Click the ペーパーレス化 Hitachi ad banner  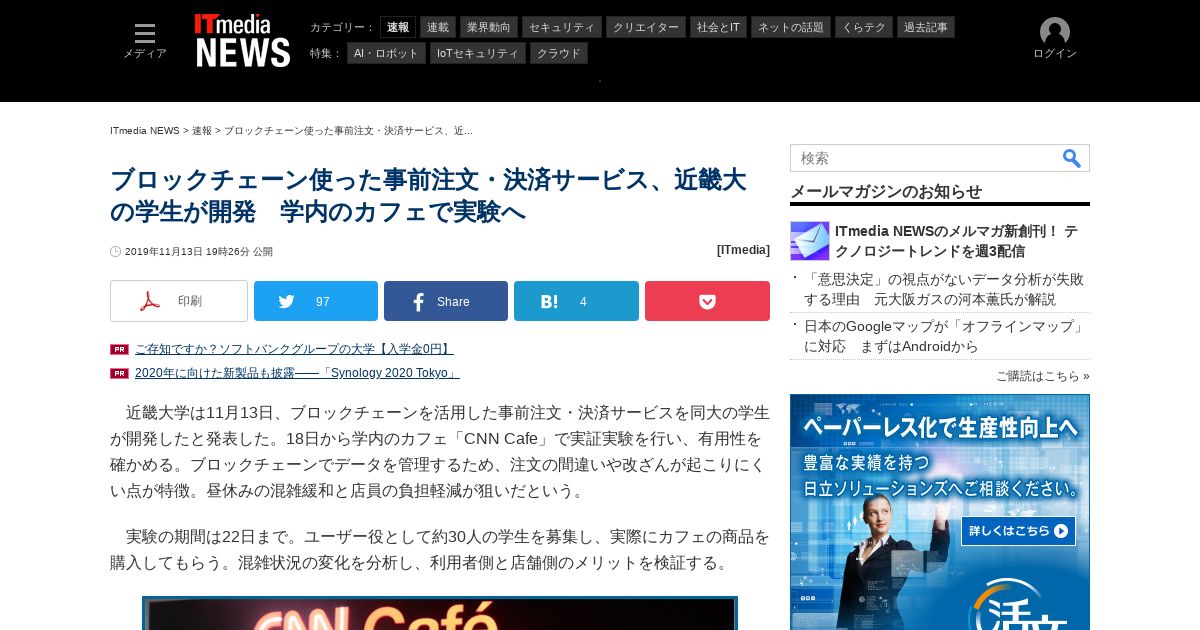[940, 512]
